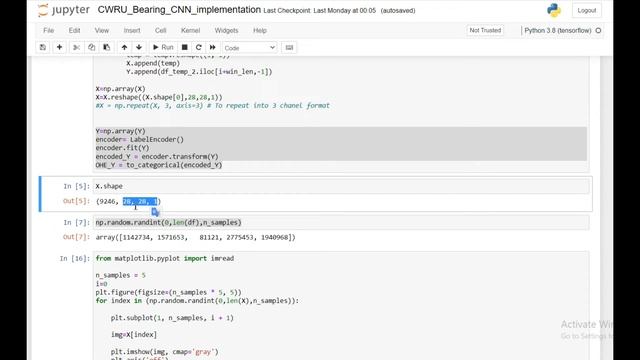Open the Edit menu
This screenshot has width=640, height=360.
[74, 31]
